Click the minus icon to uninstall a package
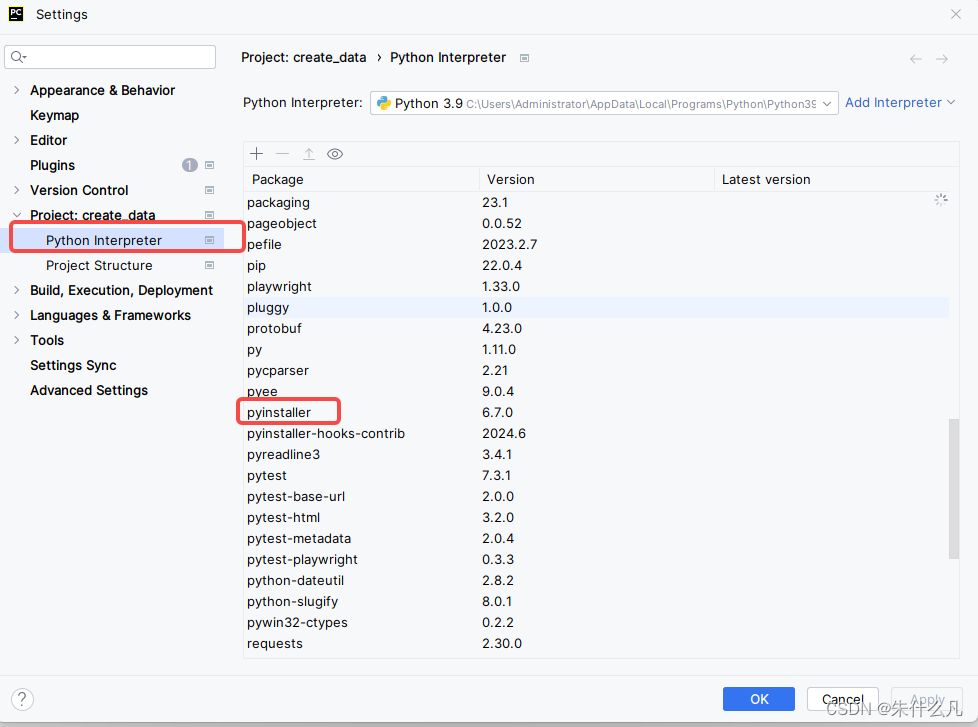Image resolution: width=978 pixels, height=727 pixels. pos(283,154)
